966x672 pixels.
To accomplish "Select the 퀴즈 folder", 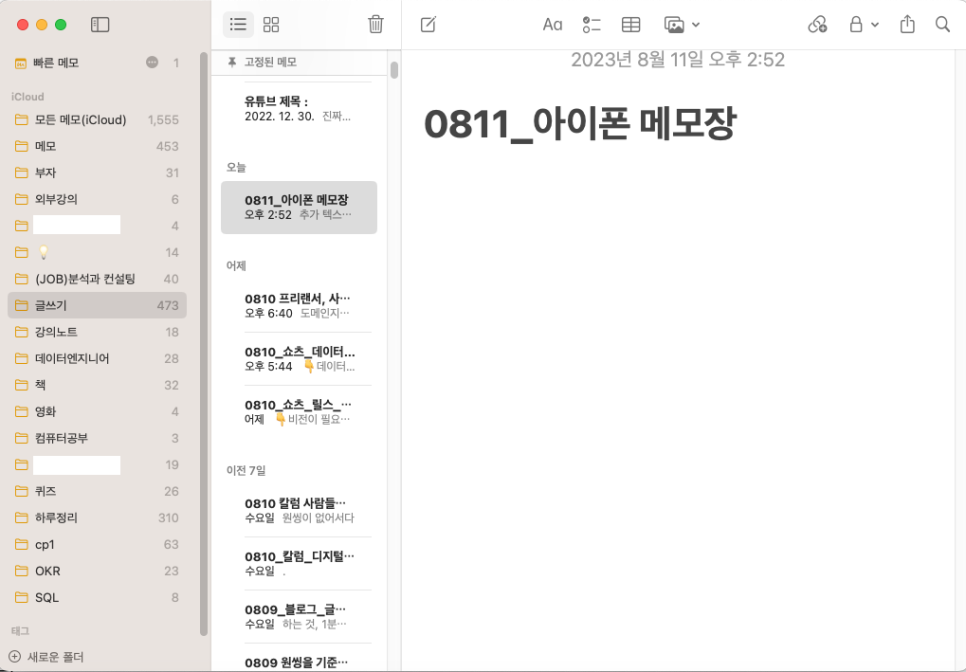I will (x=97, y=491).
